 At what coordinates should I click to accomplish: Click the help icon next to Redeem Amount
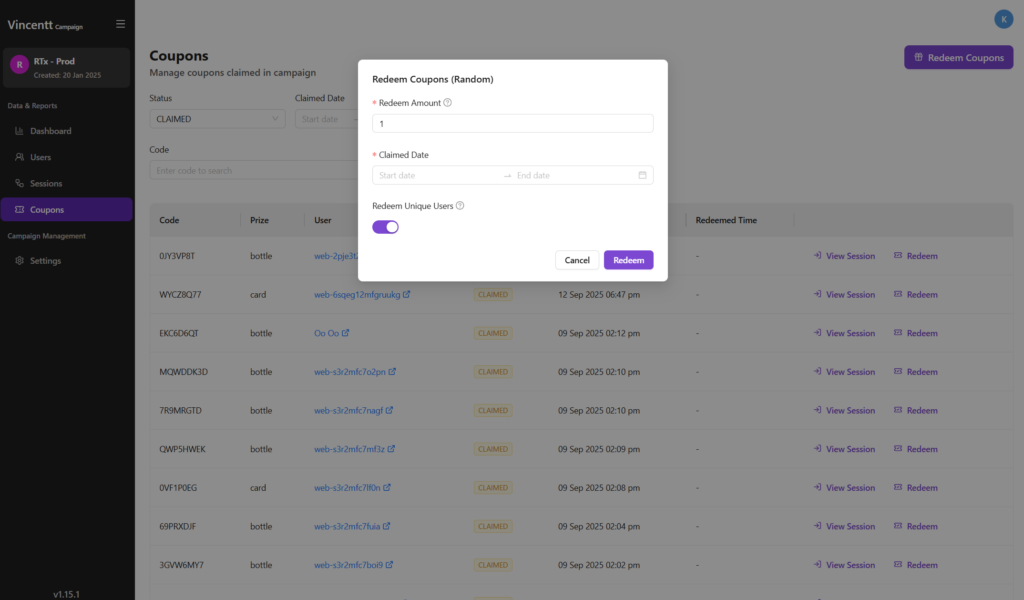447,103
